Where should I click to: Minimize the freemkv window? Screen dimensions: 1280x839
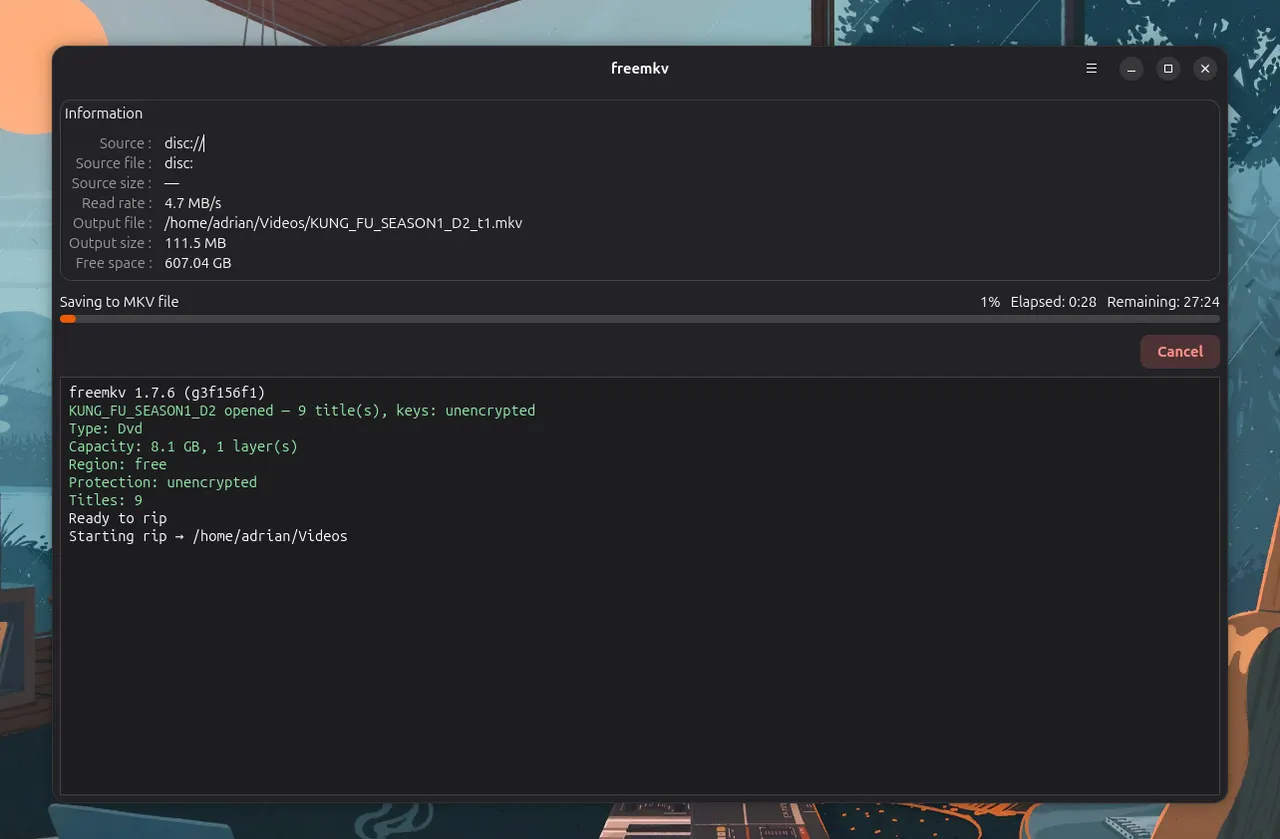1131,69
